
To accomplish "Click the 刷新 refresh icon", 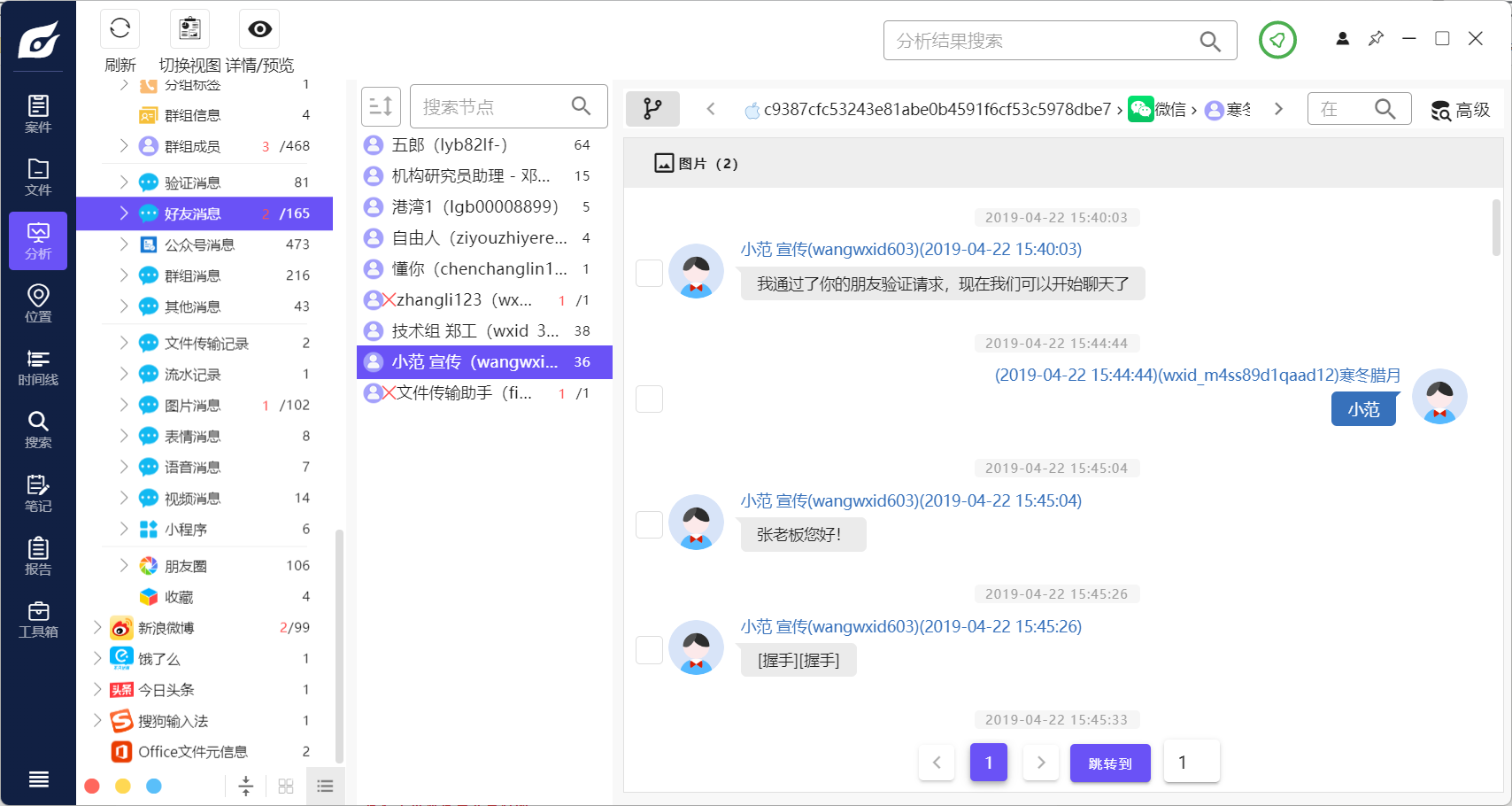I will (x=120, y=28).
